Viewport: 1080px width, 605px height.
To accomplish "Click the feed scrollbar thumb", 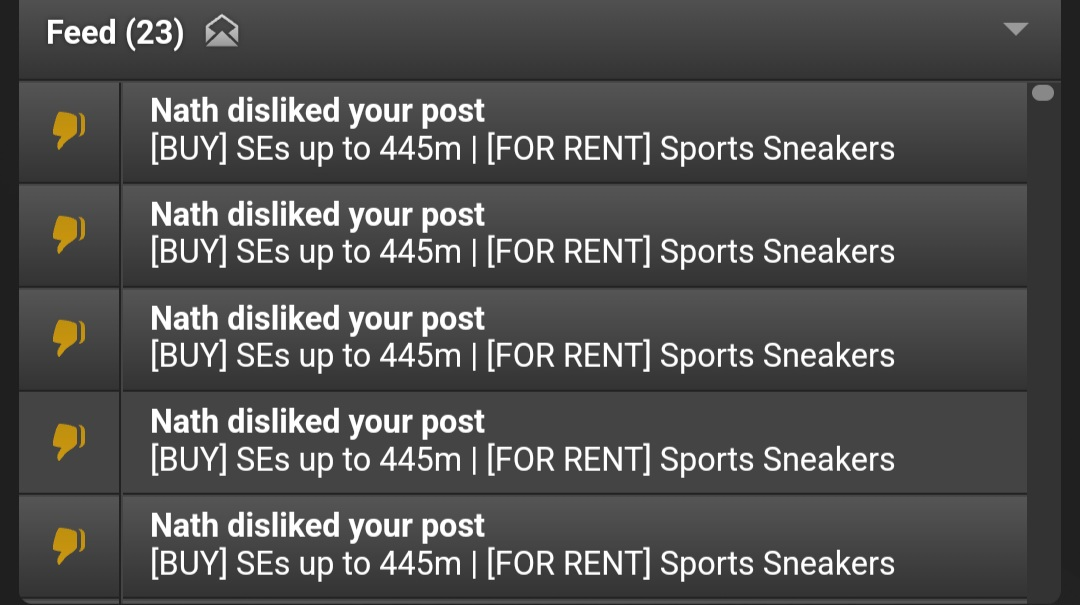I will click(x=1043, y=93).
